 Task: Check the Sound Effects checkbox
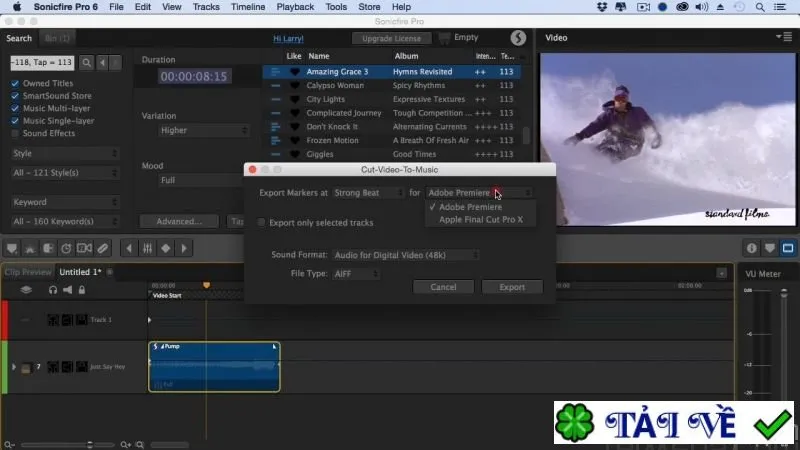15,133
